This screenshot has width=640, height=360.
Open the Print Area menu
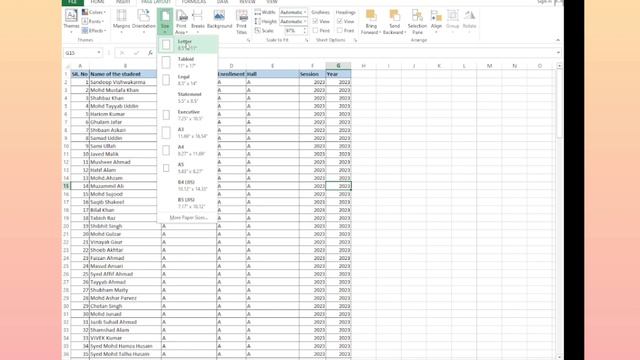[181, 22]
